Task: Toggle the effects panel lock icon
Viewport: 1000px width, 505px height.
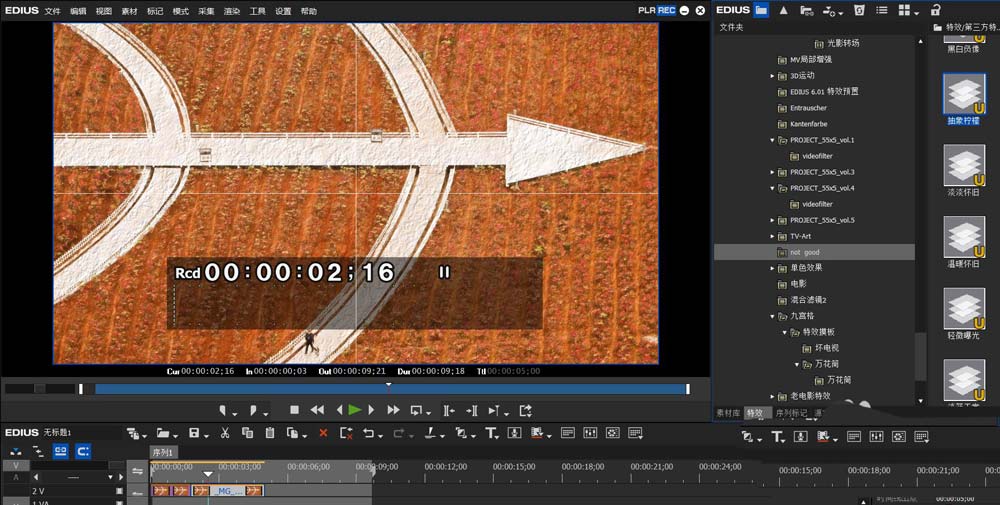Action: tap(936, 10)
